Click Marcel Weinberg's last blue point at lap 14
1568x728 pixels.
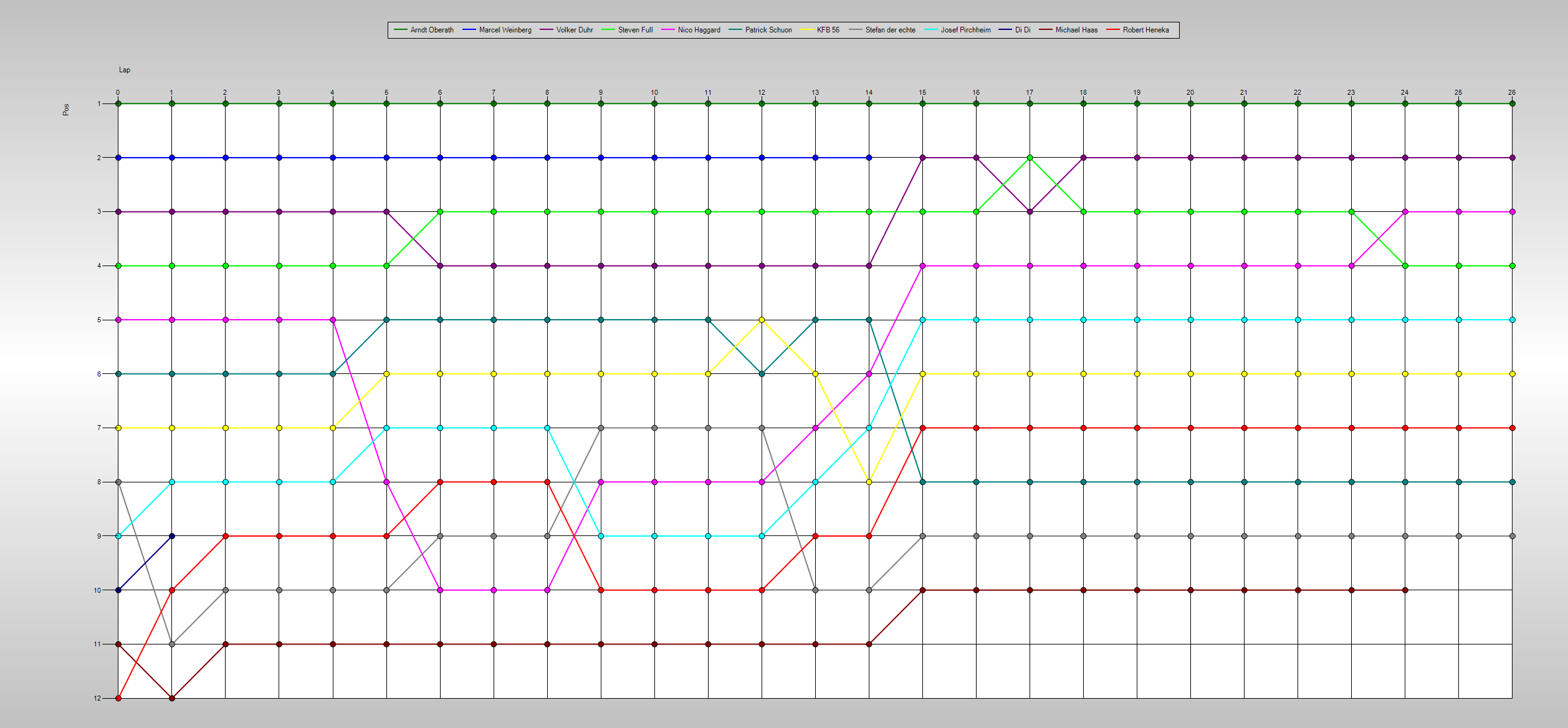(x=869, y=158)
